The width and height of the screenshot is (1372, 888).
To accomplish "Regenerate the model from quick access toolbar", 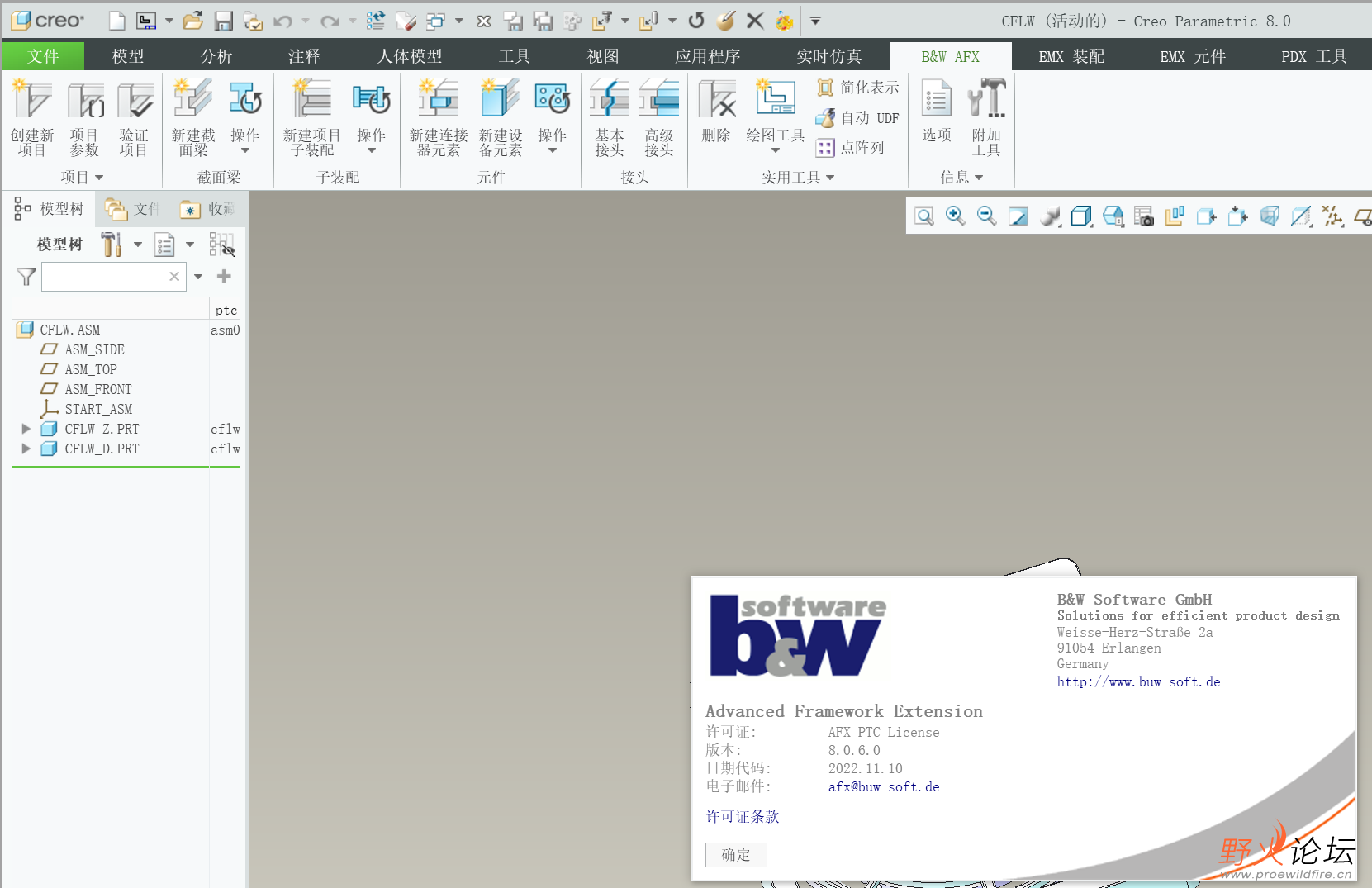I will 376,21.
